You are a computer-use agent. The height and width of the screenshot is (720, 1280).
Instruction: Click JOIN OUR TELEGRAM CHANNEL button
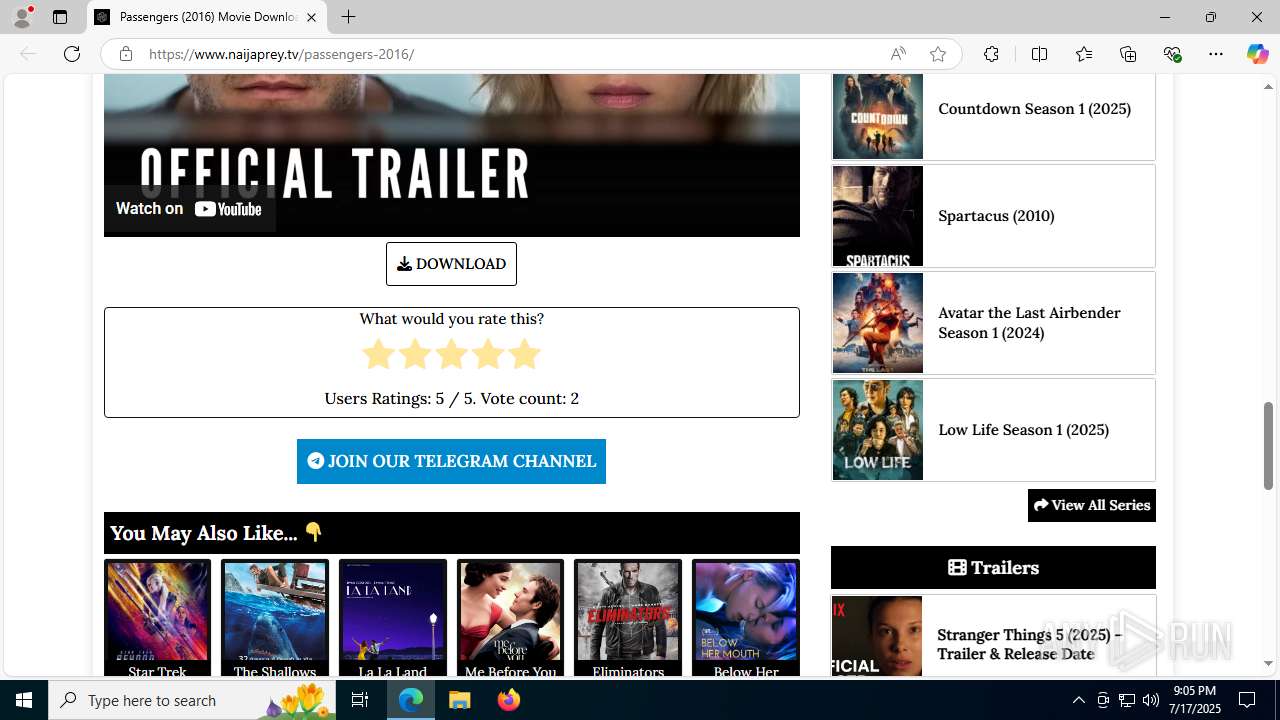click(x=451, y=461)
